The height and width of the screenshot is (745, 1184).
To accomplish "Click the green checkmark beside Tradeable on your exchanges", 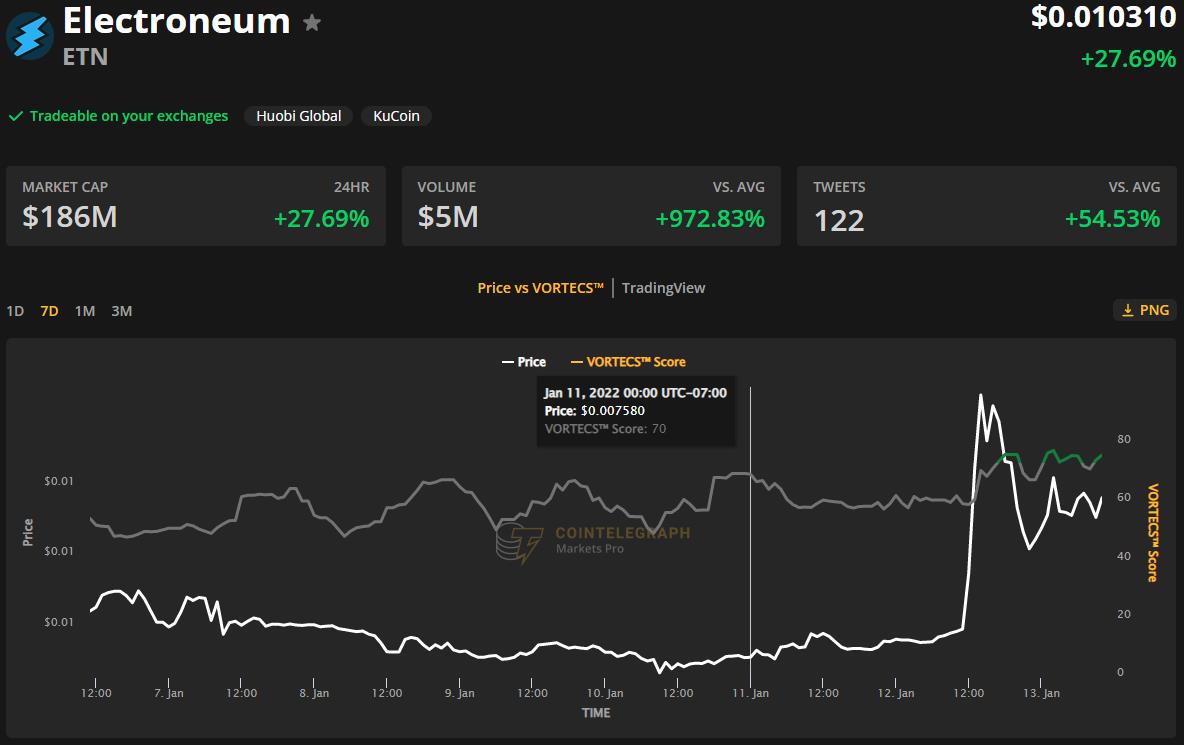I will 16,116.
